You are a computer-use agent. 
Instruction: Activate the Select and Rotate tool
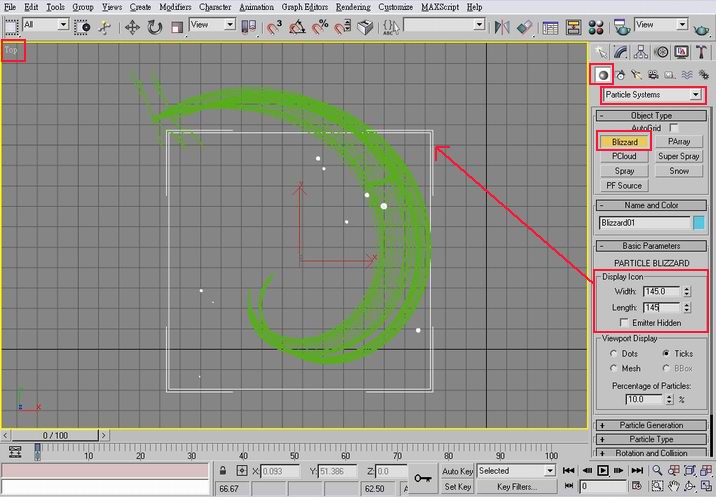click(155, 27)
